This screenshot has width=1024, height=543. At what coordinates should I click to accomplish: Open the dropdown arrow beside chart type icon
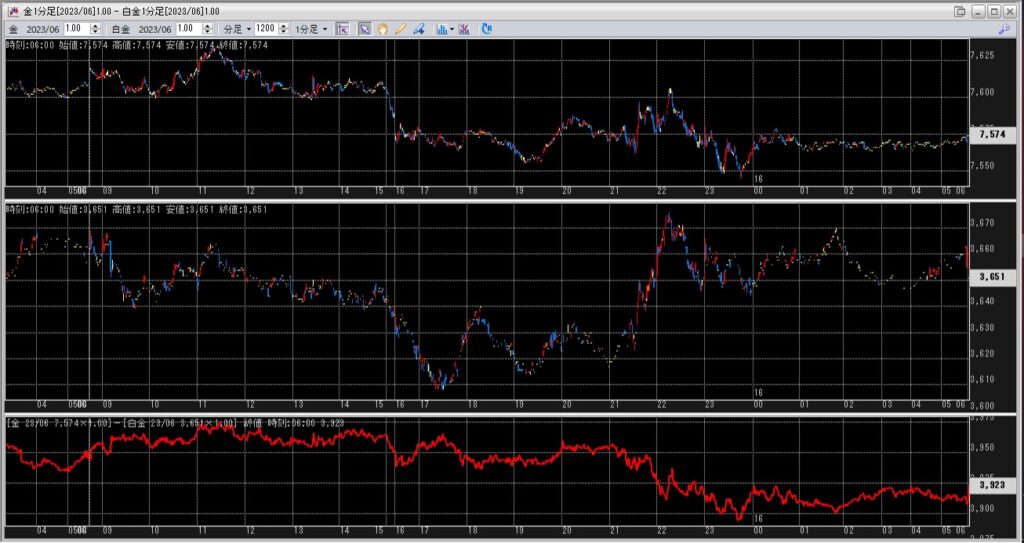tap(453, 29)
